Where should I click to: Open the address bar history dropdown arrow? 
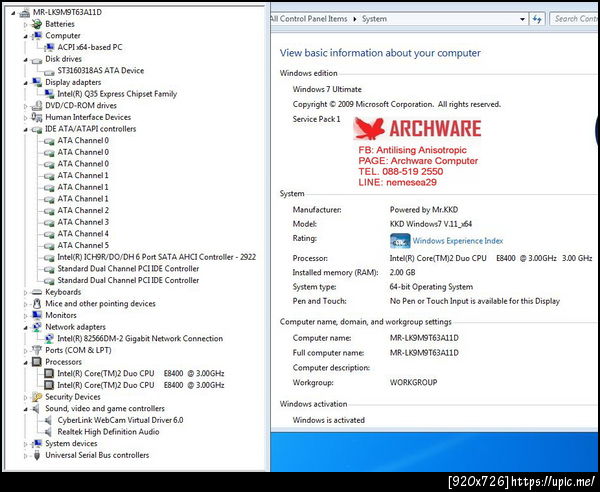point(522,19)
